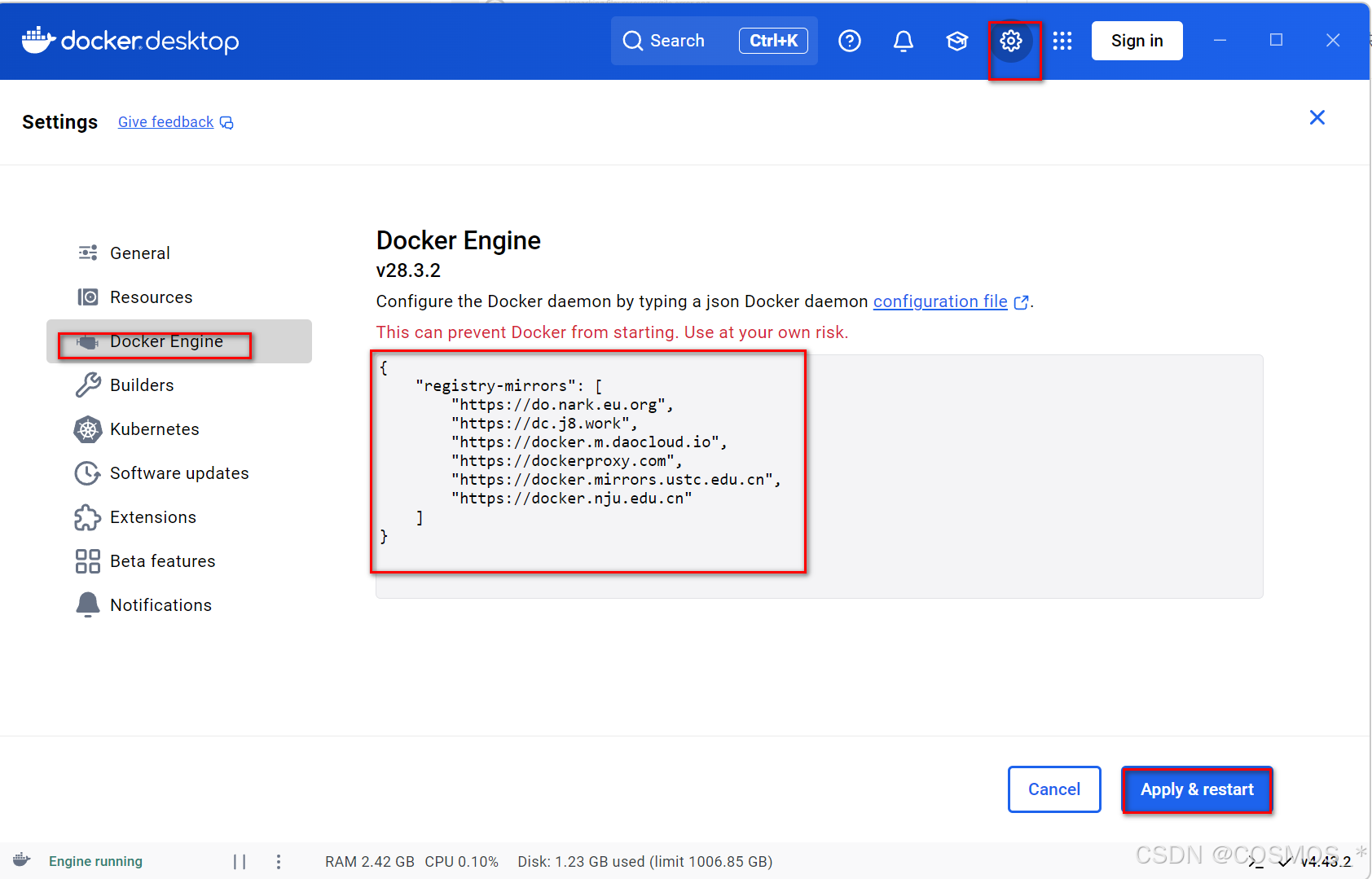The image size is (1372, 879).
Task: Open the configuration file link
Action: 940,301
